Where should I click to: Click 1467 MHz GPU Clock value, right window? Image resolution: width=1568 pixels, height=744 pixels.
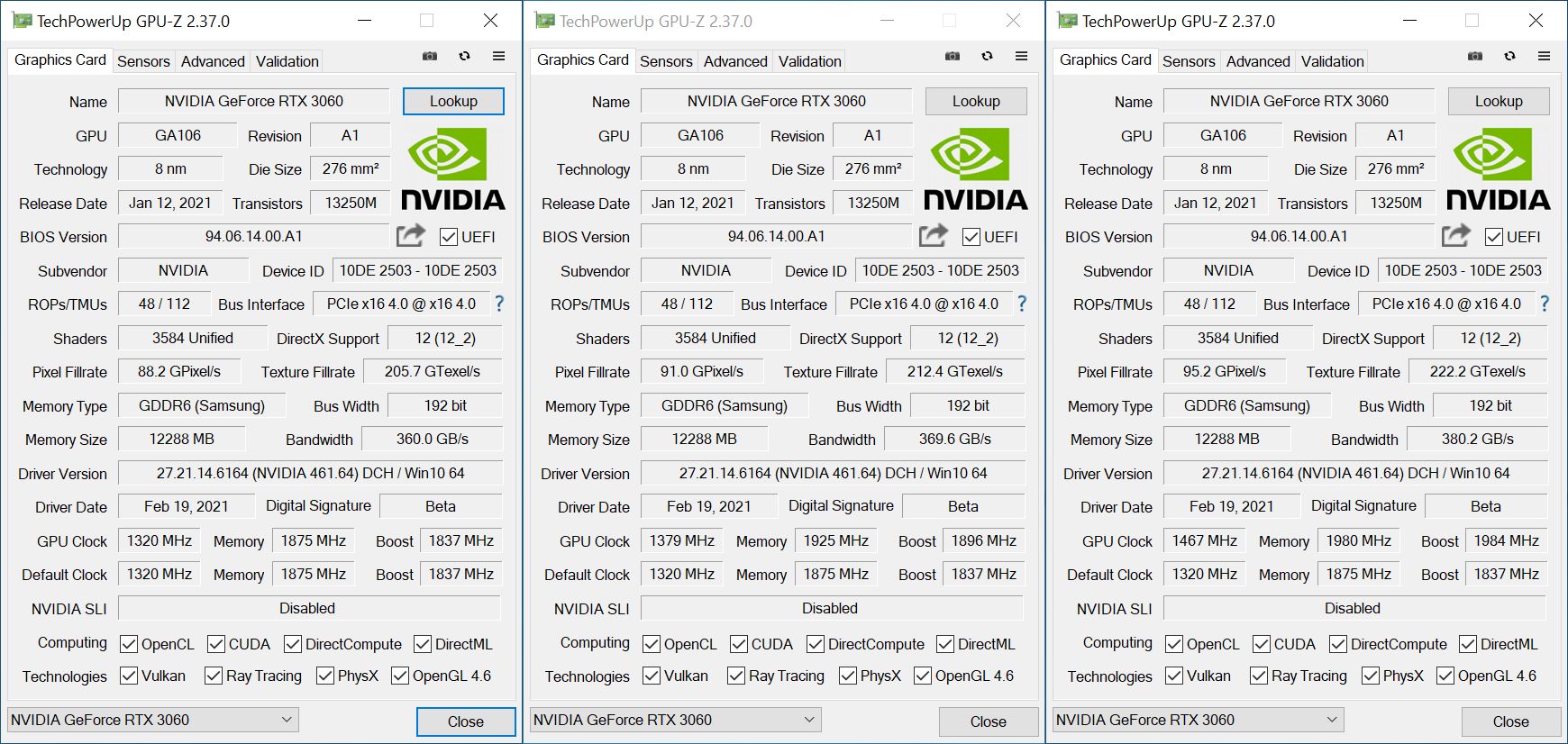1205,540
